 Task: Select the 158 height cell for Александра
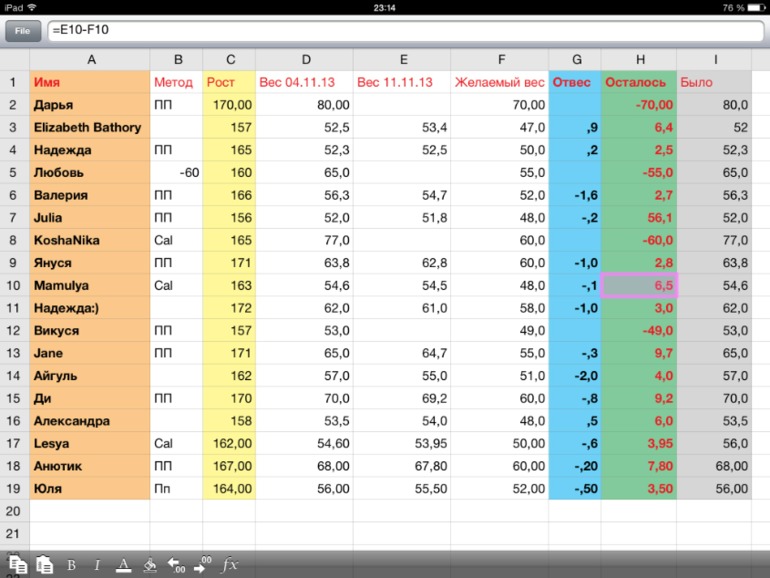point(229,421)
